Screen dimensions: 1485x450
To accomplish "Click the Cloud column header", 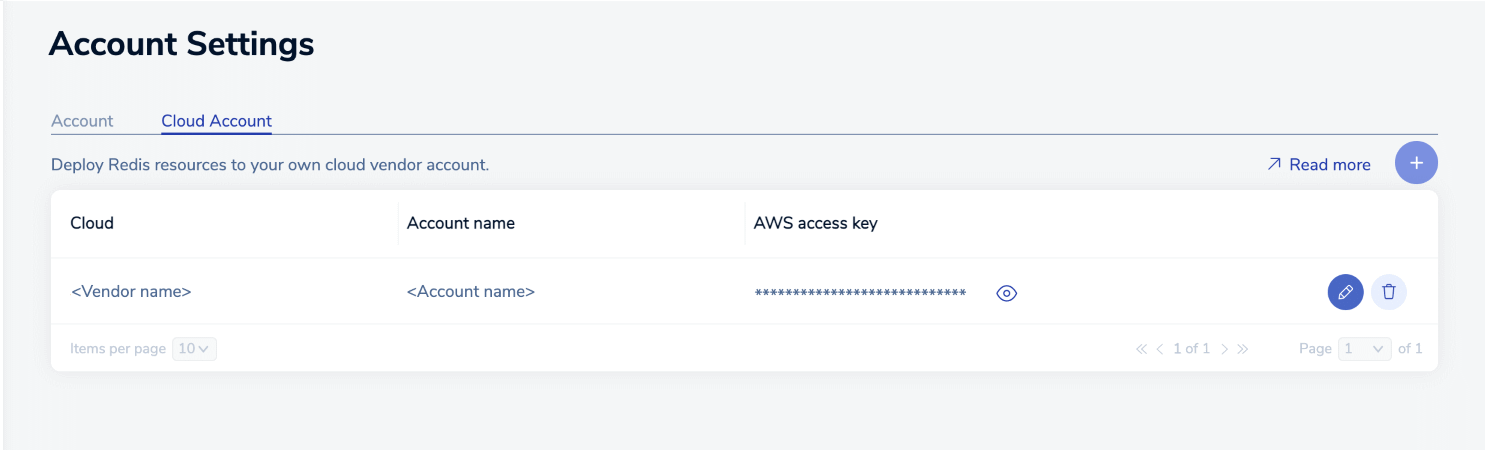I will (x=92, y=223).
